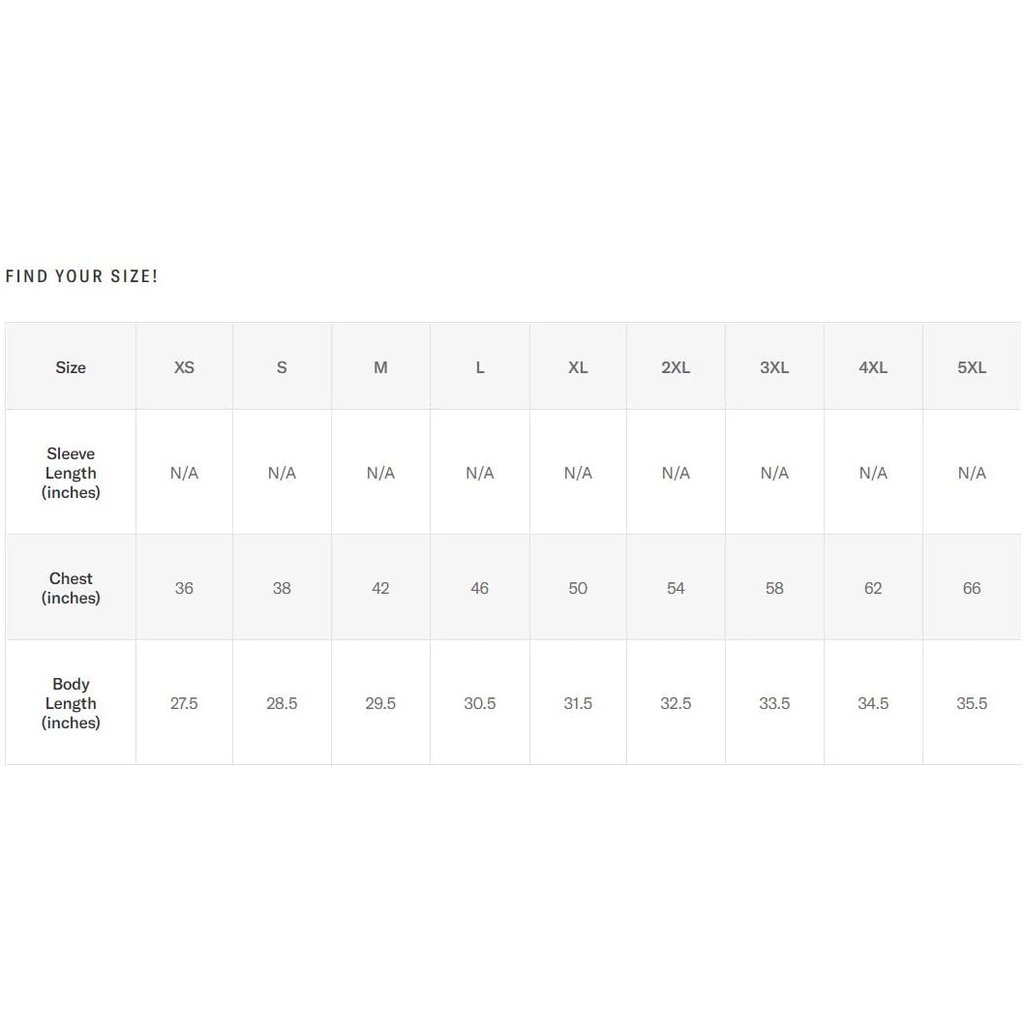Click body length 30.5 for size L

[480, 704]
